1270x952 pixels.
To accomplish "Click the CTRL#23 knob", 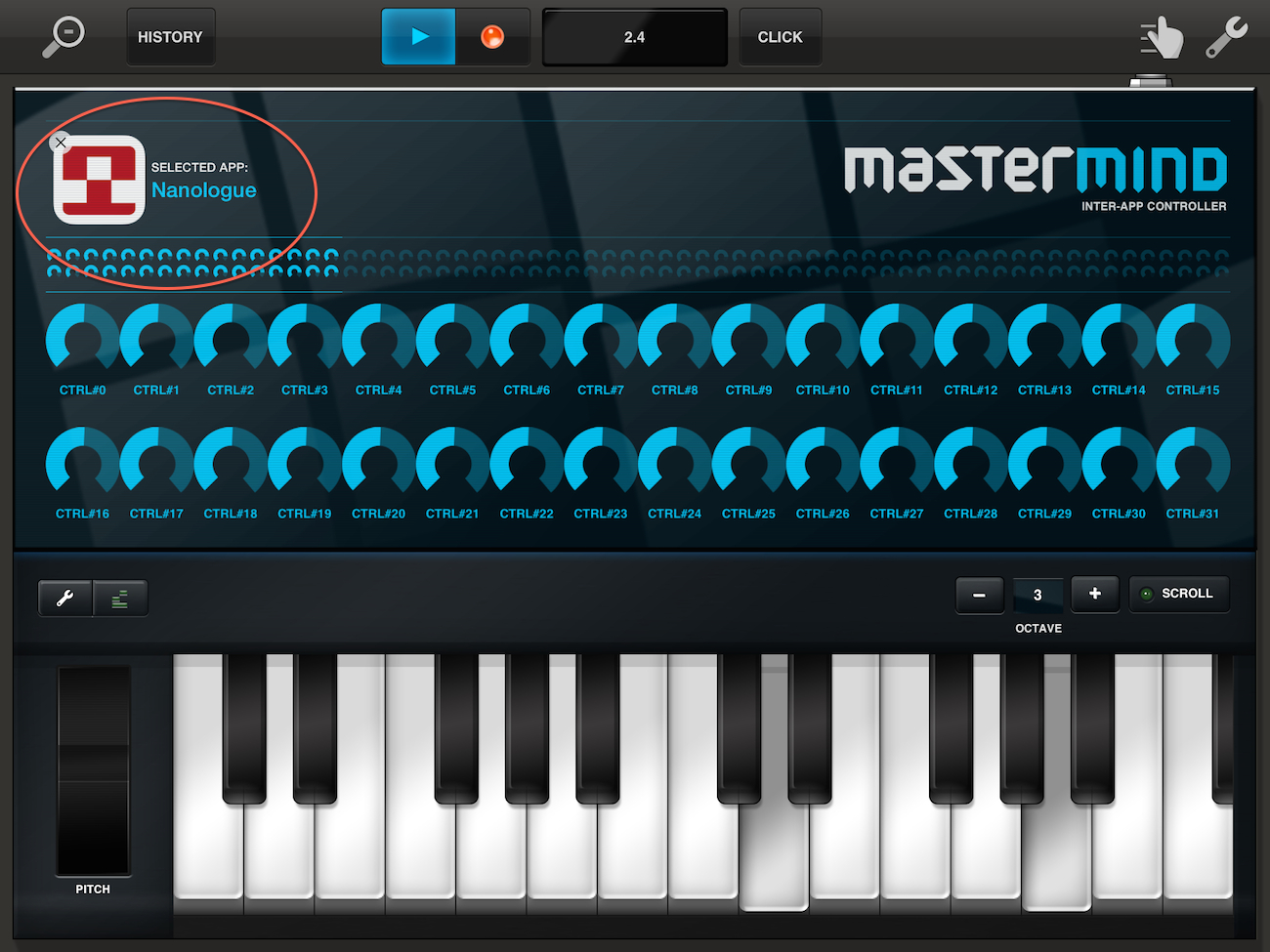I will (601, 462).
